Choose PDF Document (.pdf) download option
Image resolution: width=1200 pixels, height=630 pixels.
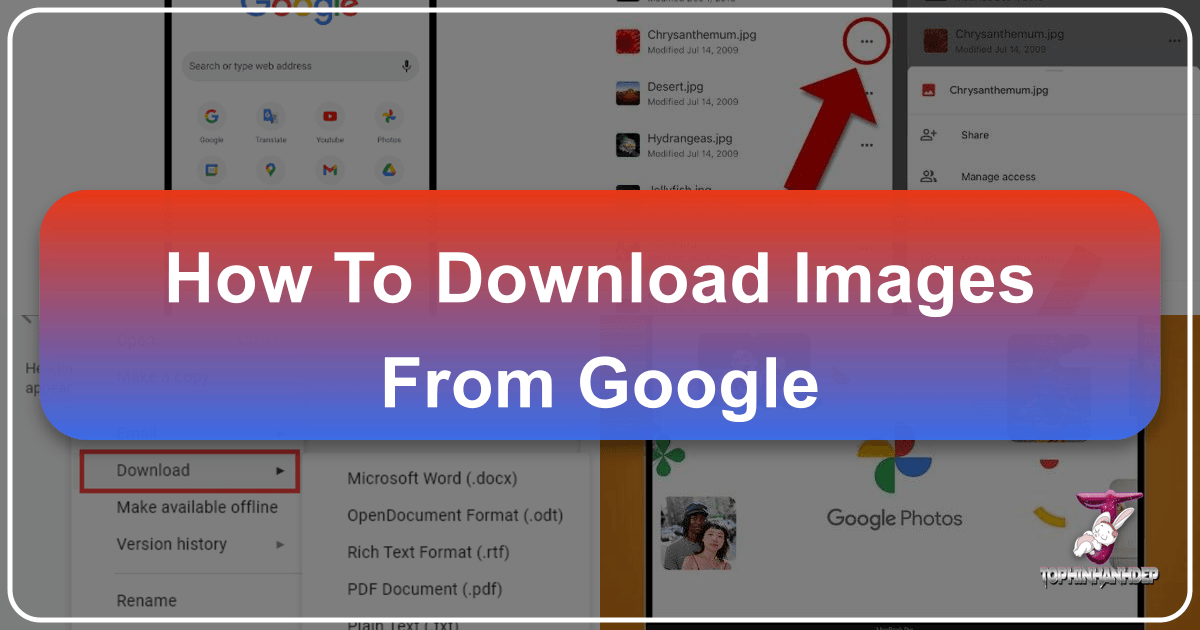coord(424,588)
